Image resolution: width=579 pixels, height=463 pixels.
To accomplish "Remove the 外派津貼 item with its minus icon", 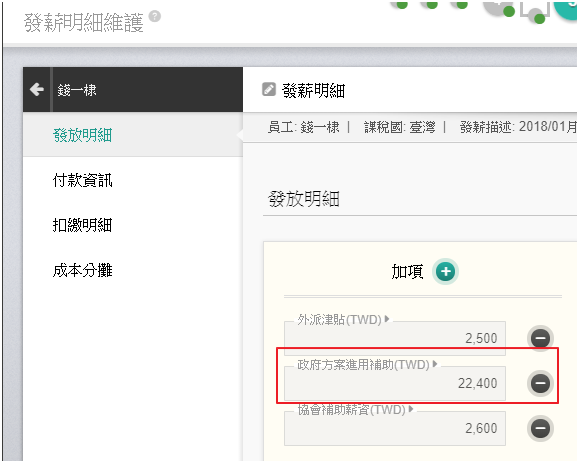I will click(540, 338).
